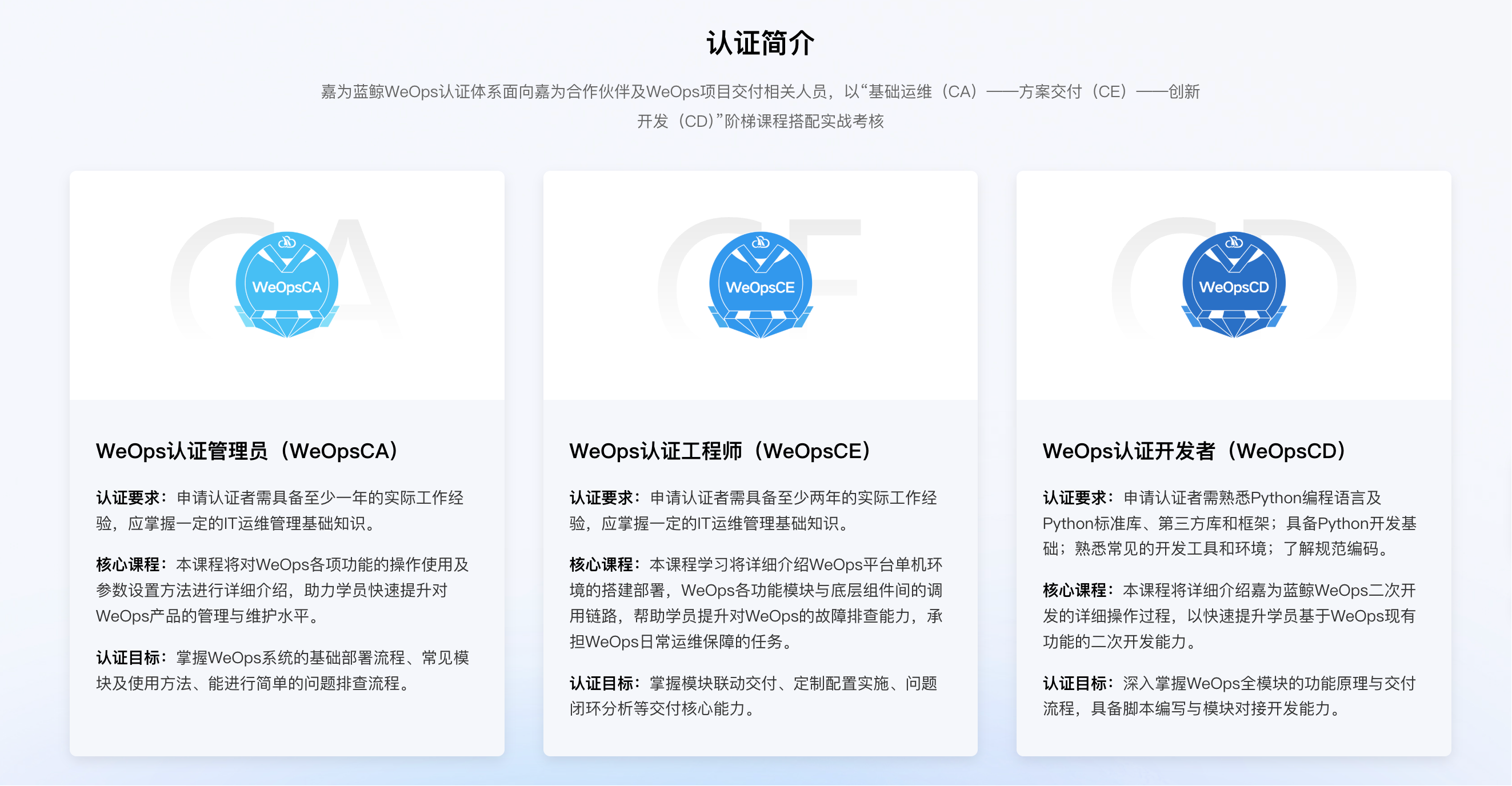Click 认证要求 Python description in WeOpsCD card
The image size is (1512, 786).
(x=1229, y=523)
